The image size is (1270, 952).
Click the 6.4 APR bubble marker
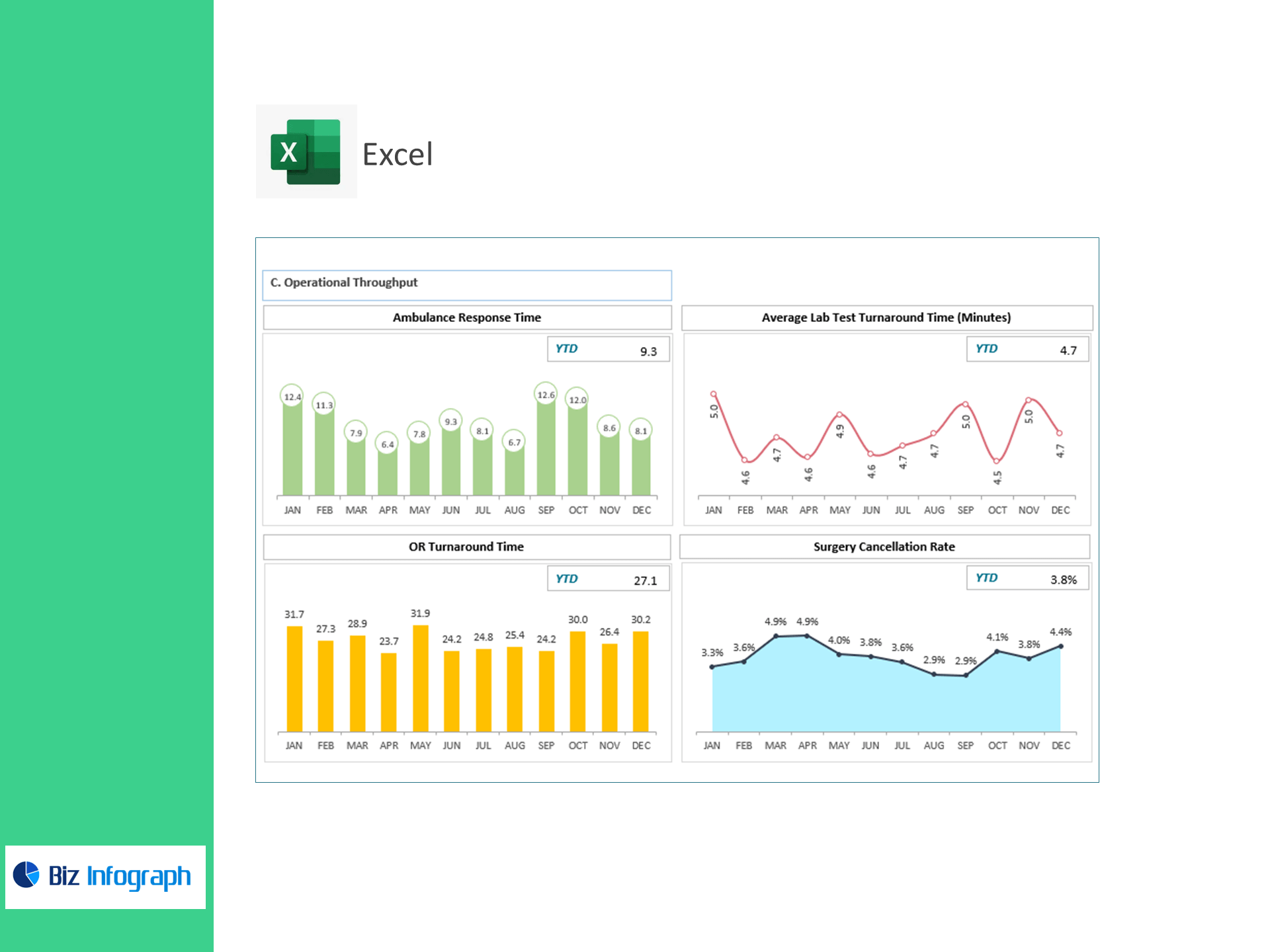point(388,444)
